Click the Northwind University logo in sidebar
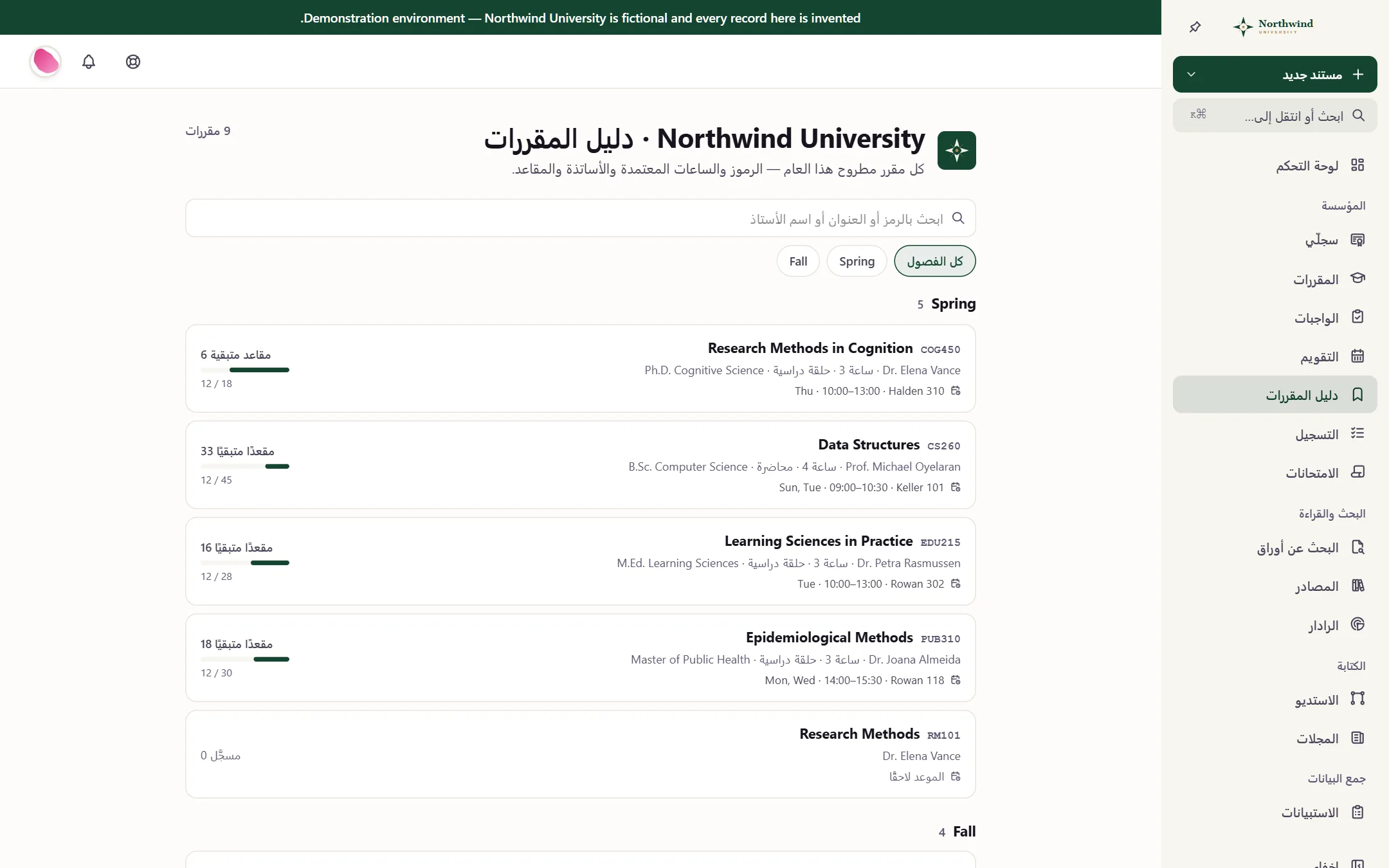 click(1273, 26)
